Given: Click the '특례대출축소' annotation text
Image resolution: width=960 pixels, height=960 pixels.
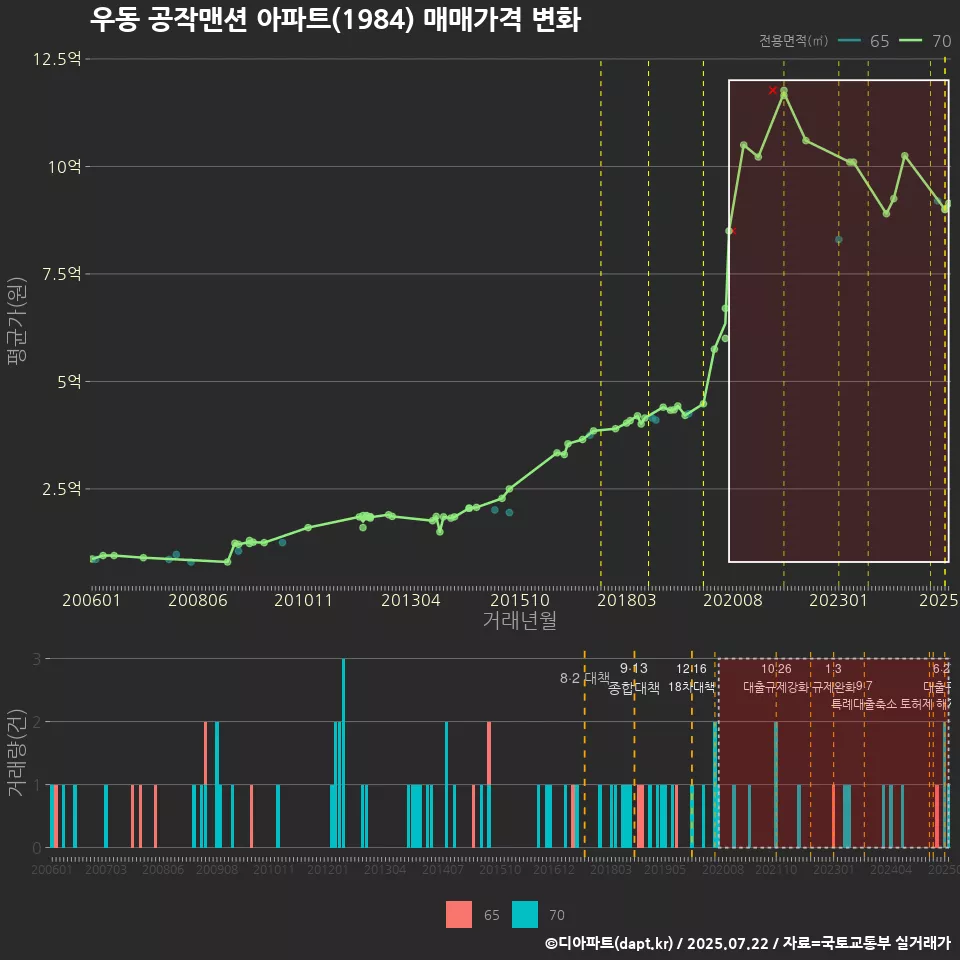Looking at the screenshot, I should coord(864,704).
